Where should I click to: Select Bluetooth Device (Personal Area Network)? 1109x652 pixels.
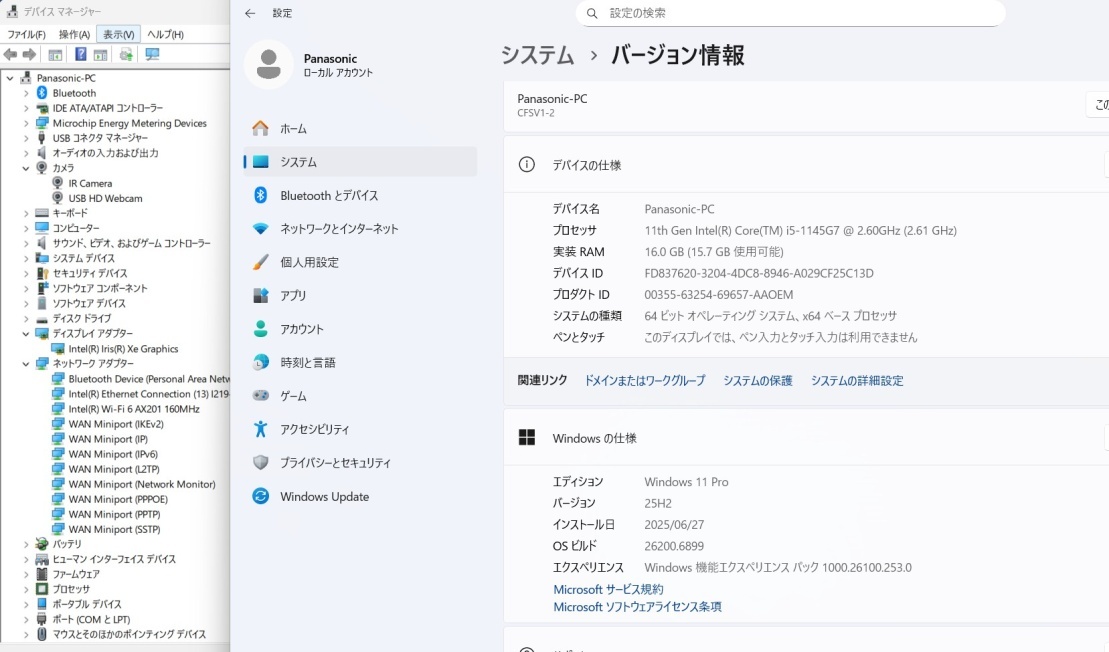tap(149, 379)
